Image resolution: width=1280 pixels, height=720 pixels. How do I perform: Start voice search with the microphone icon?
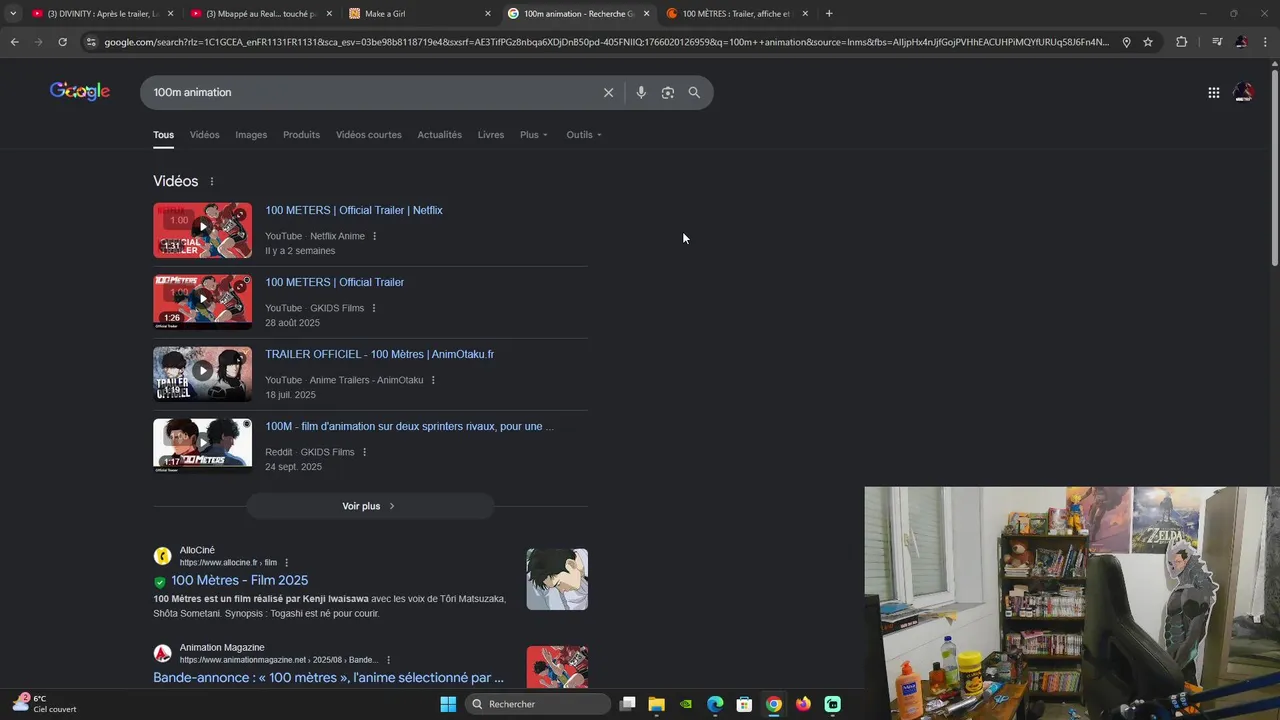(641, 92)
